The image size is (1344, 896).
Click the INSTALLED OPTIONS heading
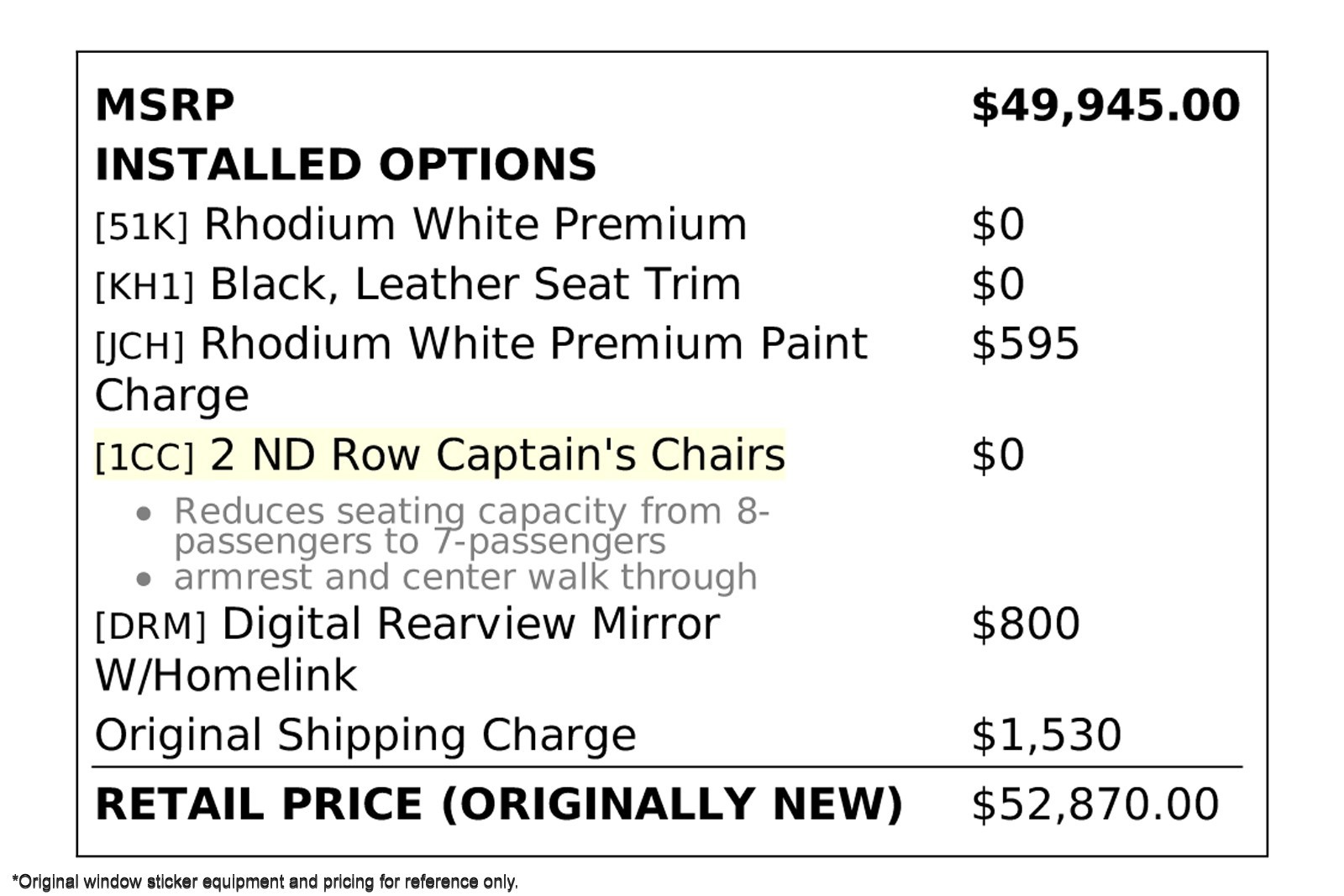pyautogui.click(x=345, y=165)
